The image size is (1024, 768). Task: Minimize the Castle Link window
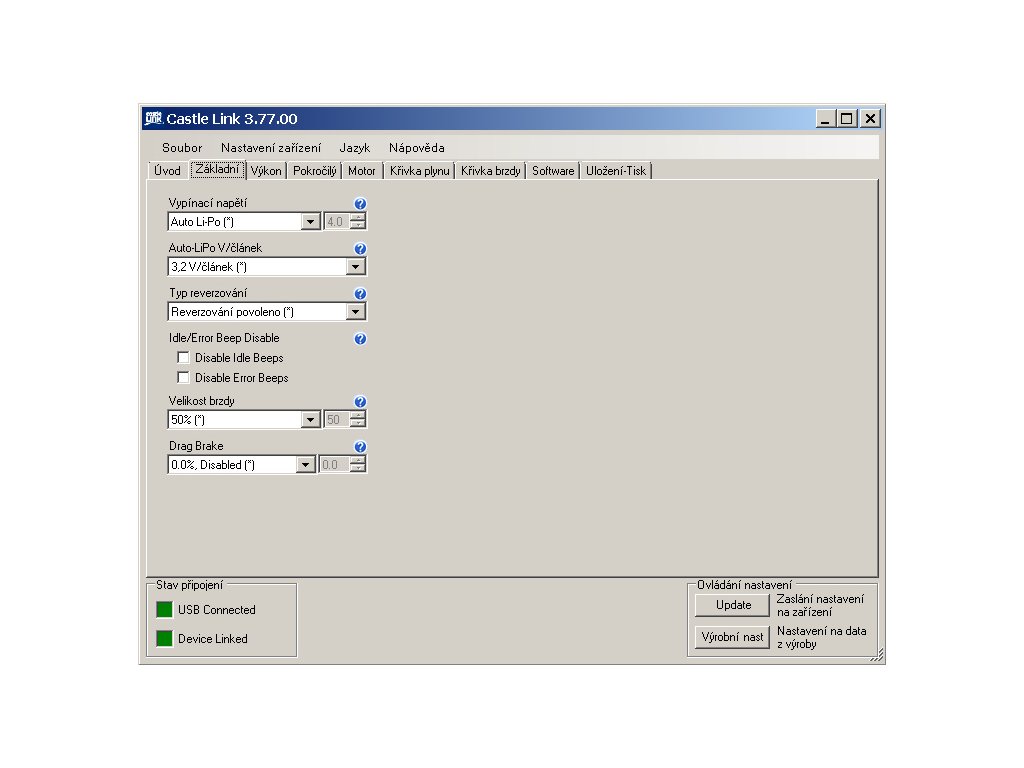(x=825, y=119)
